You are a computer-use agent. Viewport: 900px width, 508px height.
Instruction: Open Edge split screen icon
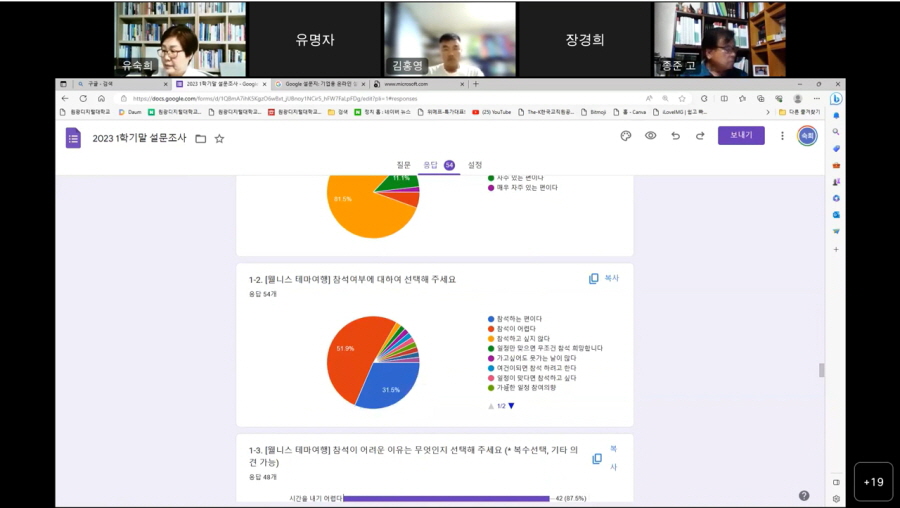(724, 99)
